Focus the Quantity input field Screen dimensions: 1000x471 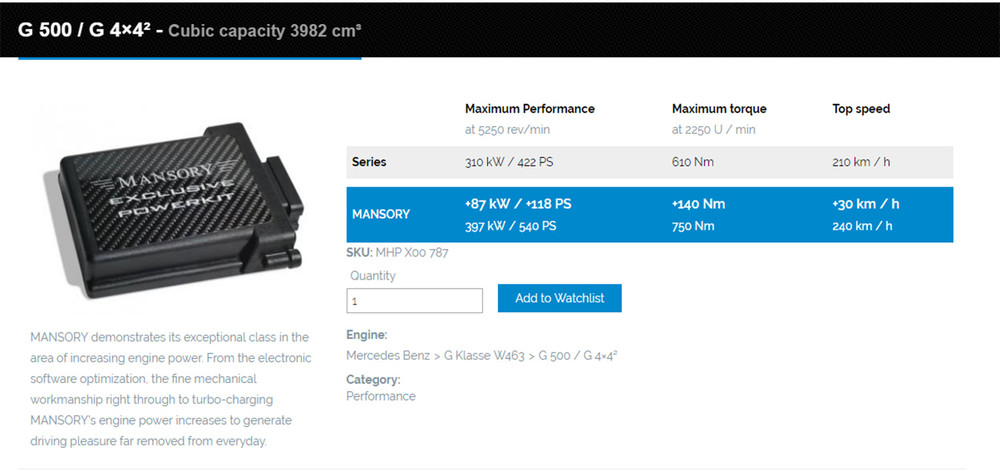(x=414, y=300)
